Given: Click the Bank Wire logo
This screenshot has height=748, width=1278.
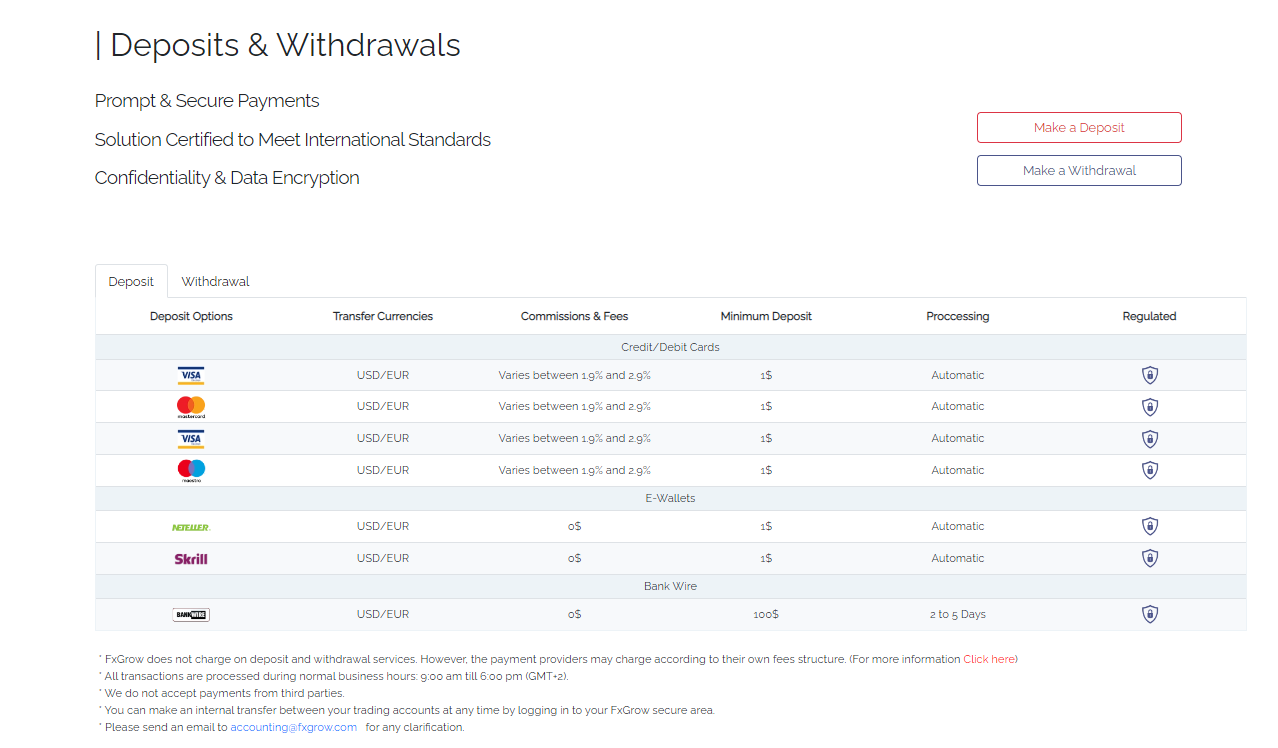Looking at the screenshot, I should tap(191, 615).
